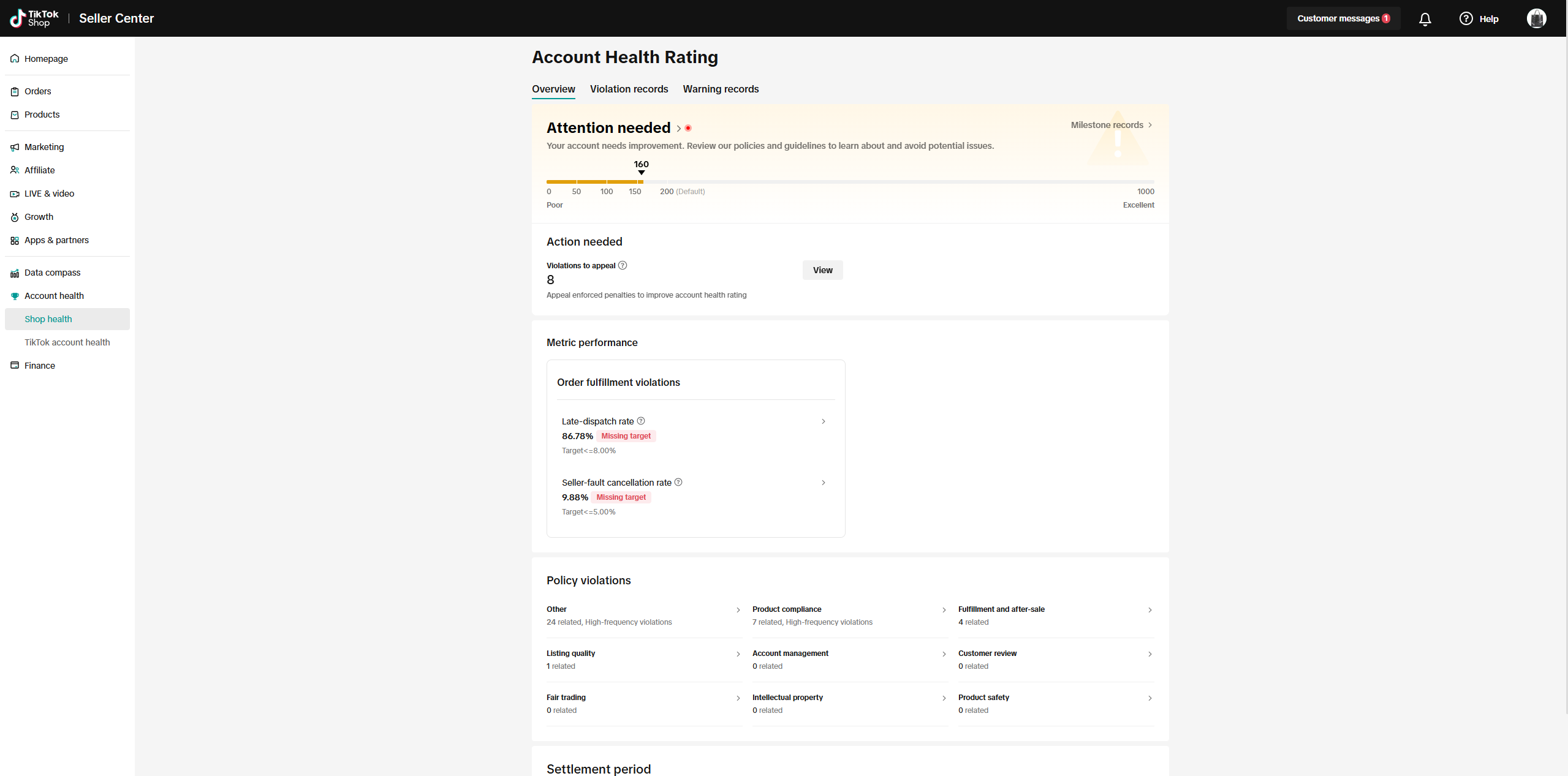
Task: Click the Growth sidebar icon
Action: [15, 217]
